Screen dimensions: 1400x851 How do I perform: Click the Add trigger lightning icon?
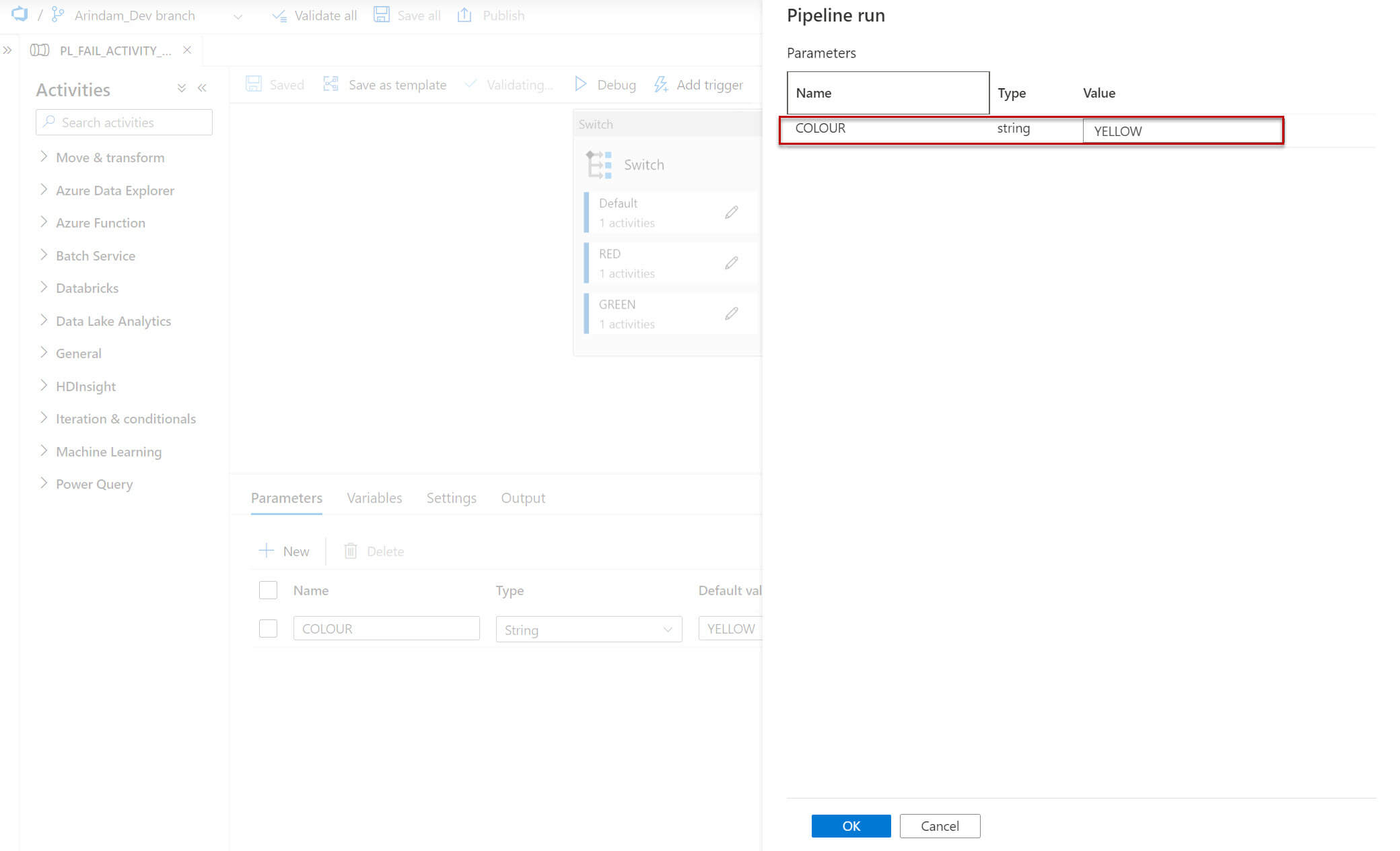(x=661, y=84)
